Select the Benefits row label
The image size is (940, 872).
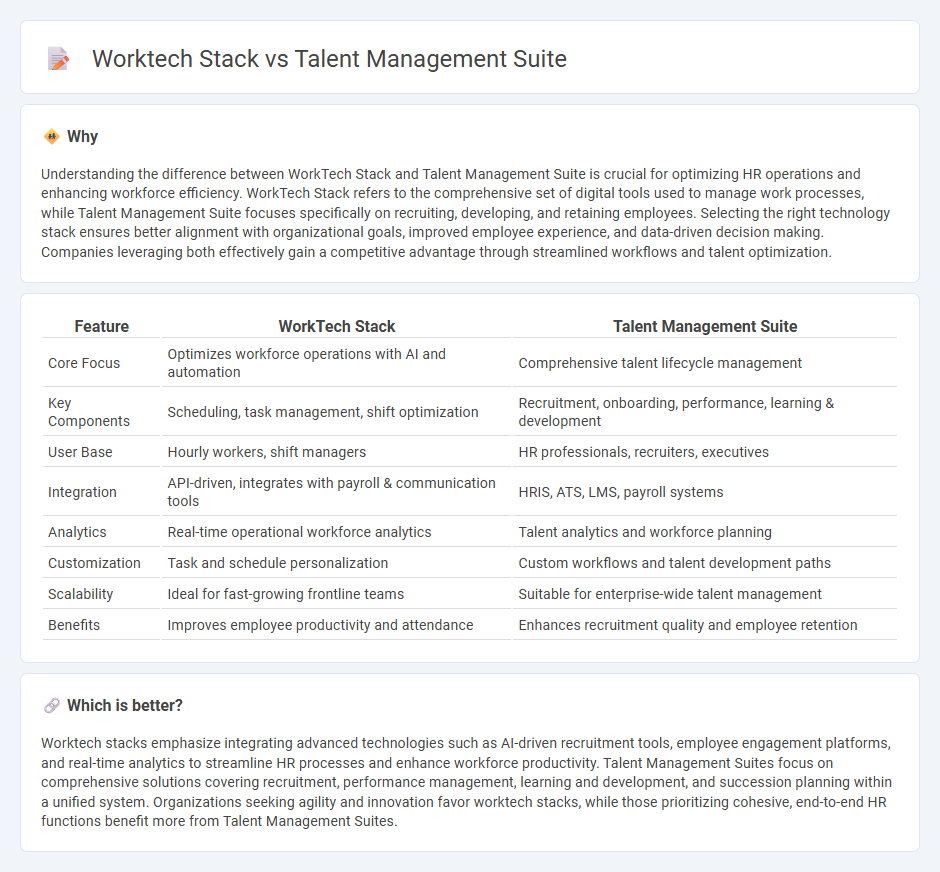pos(74,625)
